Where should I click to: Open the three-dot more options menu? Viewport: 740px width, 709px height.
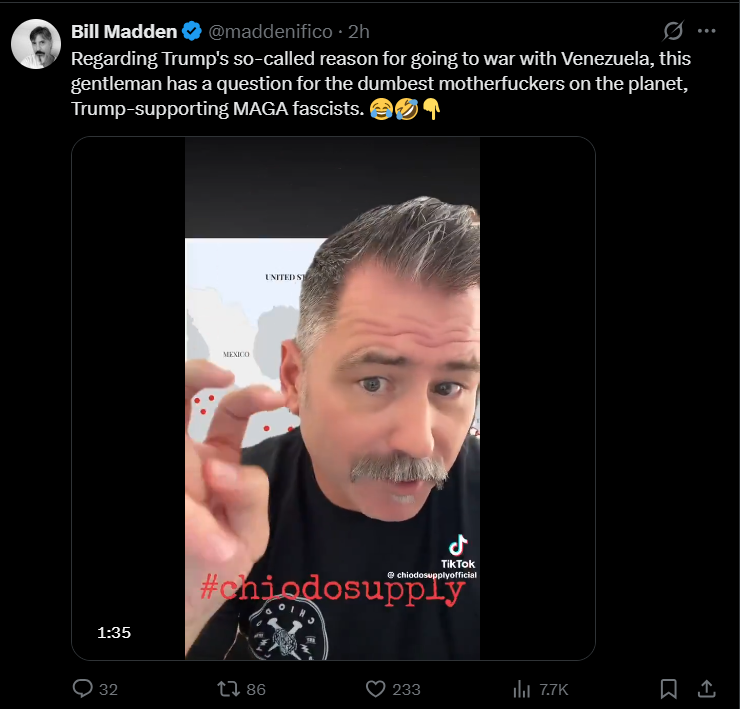706,31
